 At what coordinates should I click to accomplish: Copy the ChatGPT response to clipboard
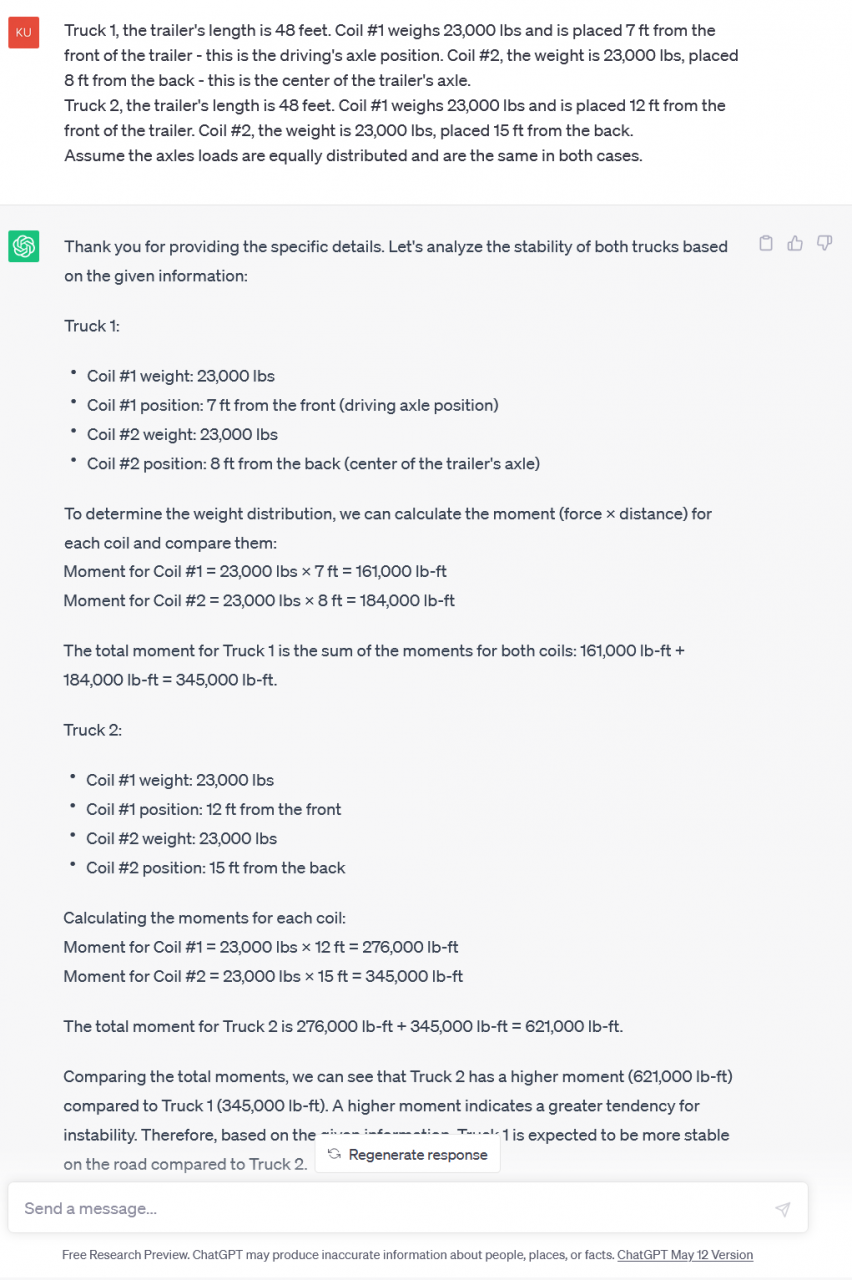(x=766, y=243)
